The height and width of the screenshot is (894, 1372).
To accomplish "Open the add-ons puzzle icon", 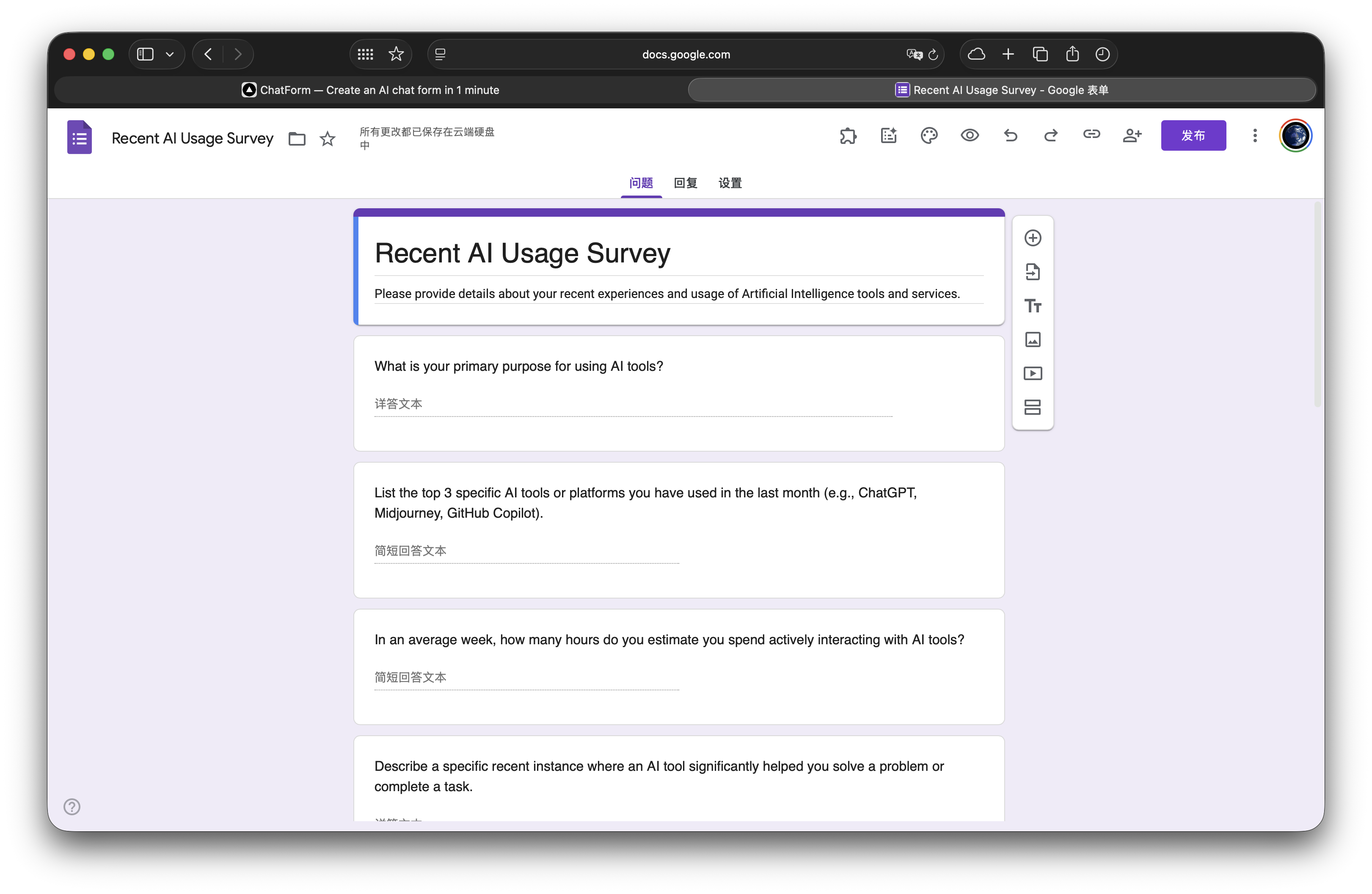I will [x=848, y=135].
